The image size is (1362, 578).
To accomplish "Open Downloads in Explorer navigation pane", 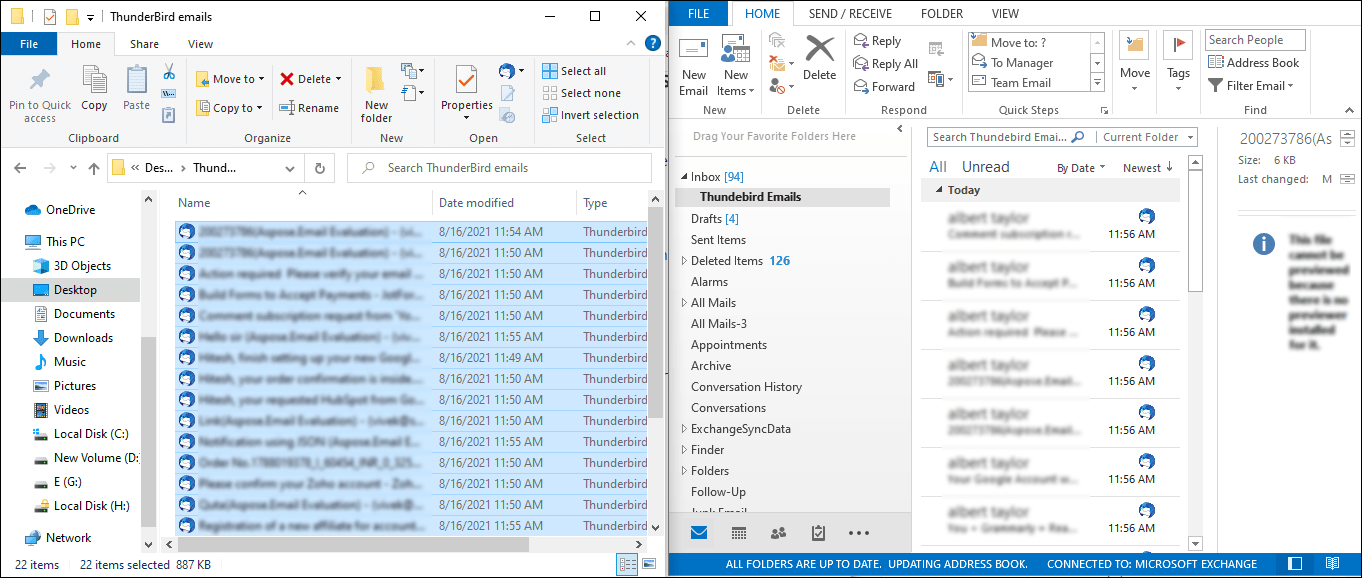I will click(x=83, y=338).
